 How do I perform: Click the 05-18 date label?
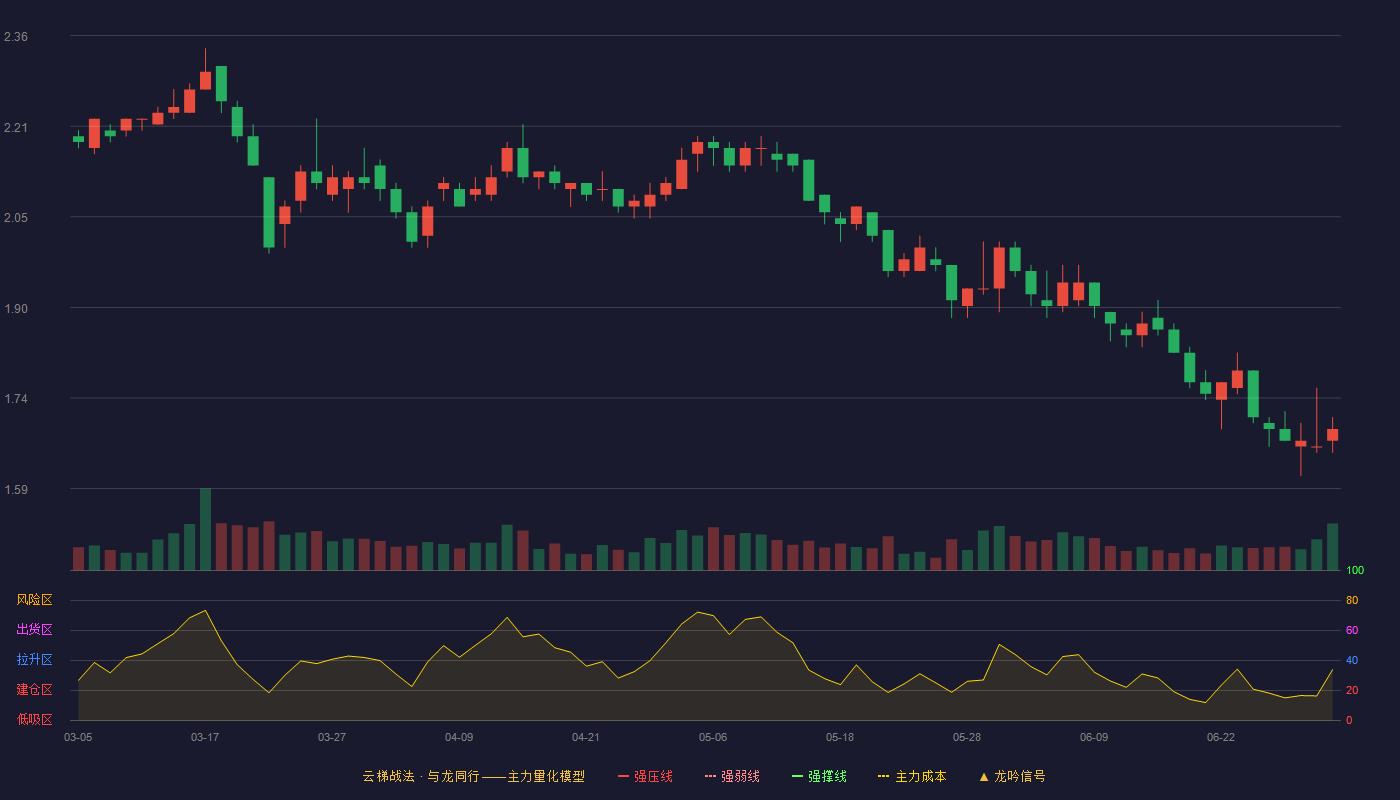840,737
